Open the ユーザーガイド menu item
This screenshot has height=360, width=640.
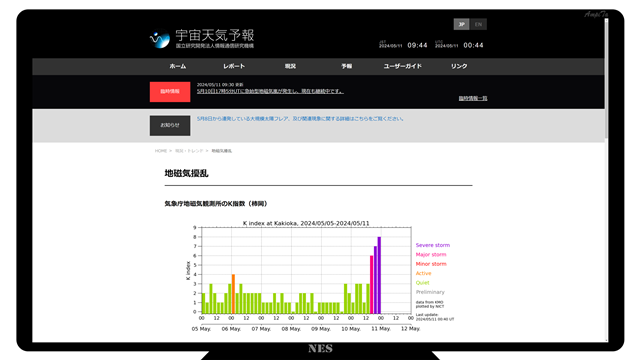coord(402,66)
